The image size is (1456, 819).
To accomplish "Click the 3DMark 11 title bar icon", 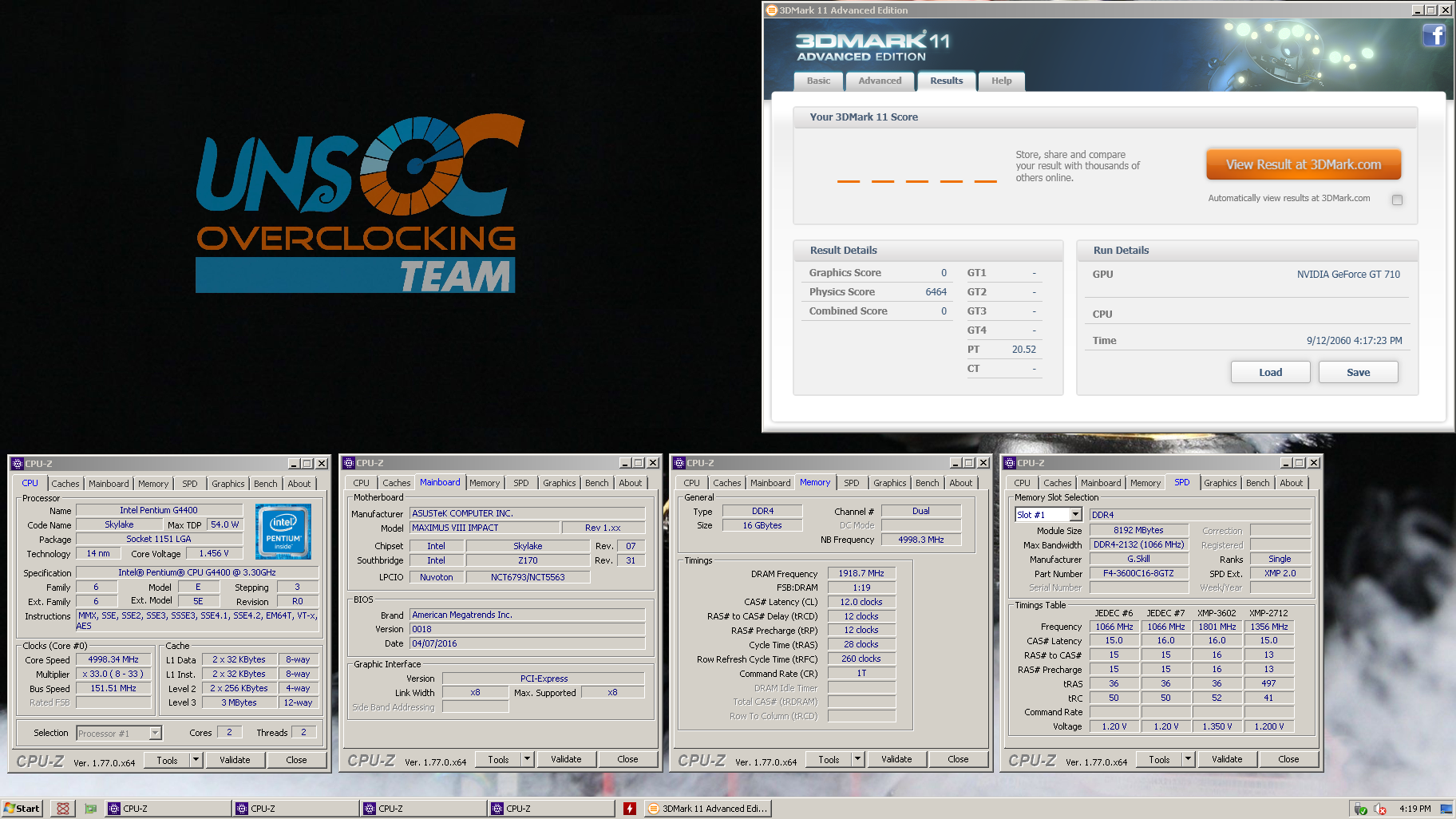I will coord(771,10).
